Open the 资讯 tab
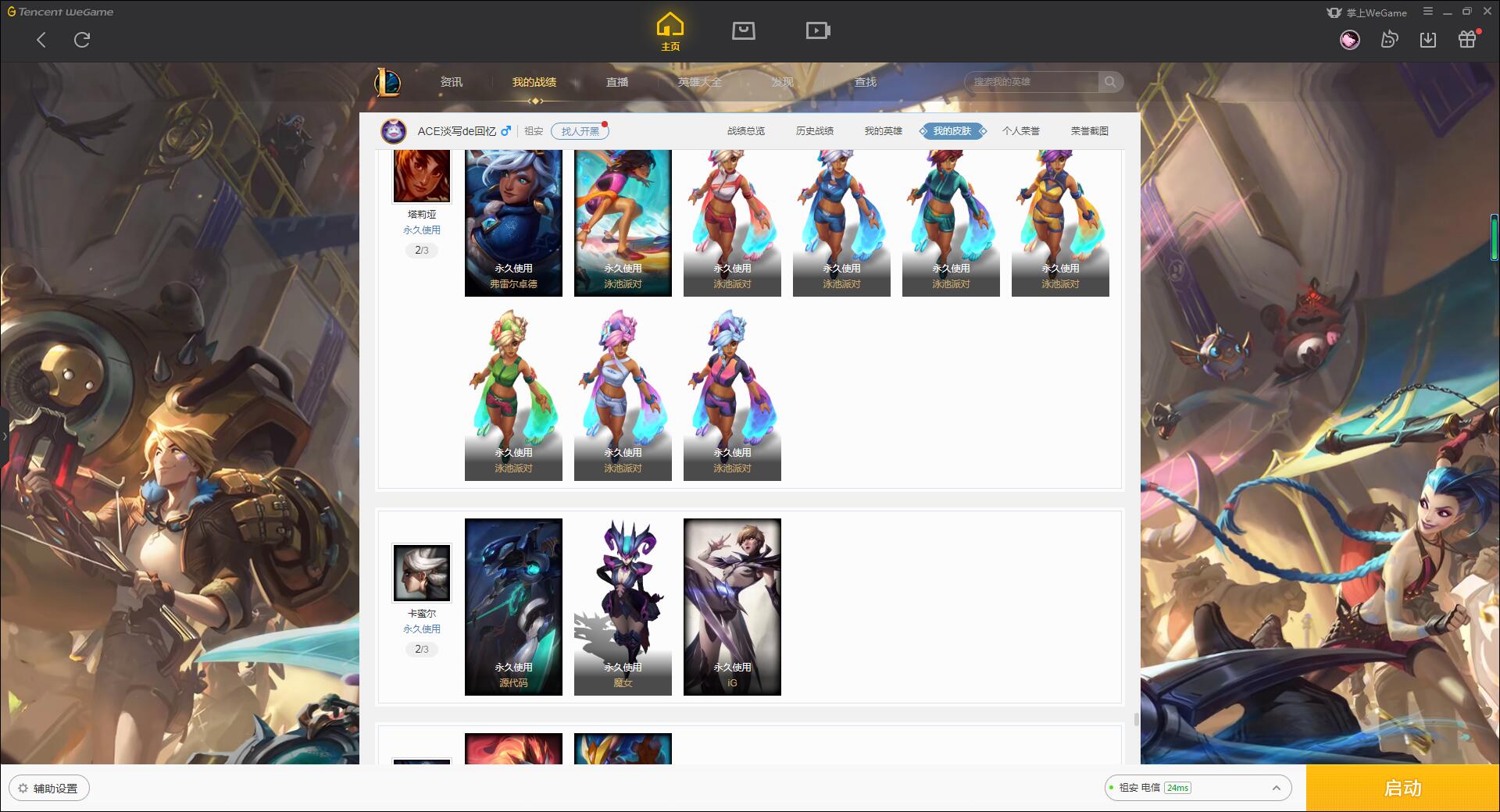Image resolution: width=1500 pixels, height=812 pixels. tap(451, 82)
